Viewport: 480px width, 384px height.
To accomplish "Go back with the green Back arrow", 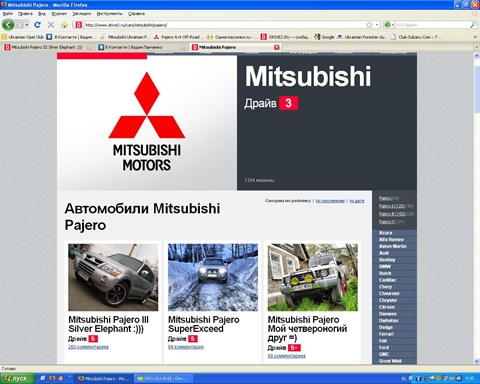I will [x=8, y=25].
